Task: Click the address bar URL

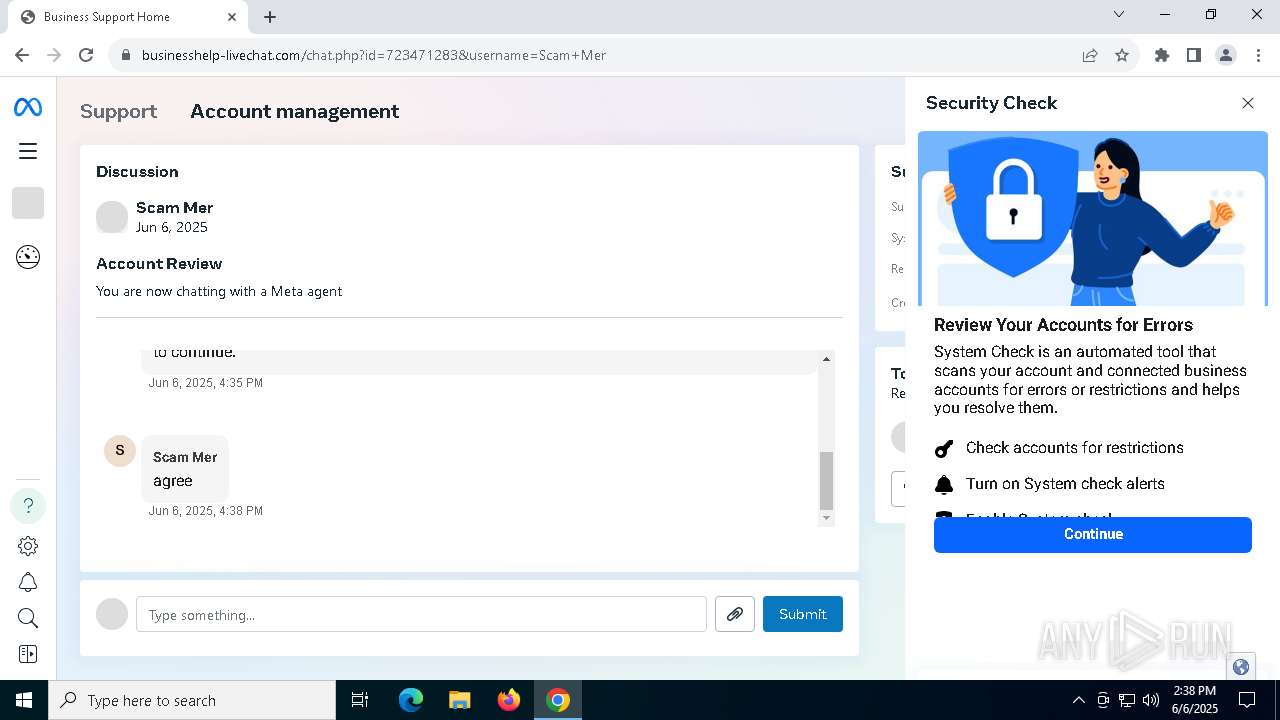Action: coord(374,55)
